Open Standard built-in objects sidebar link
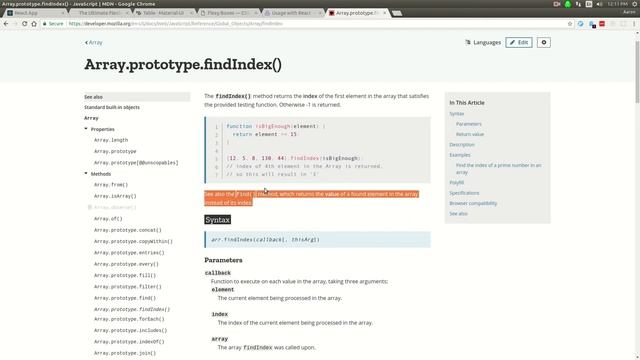The width and height of the screenshot is (640, 360). pyautogui.click(x=112, y=107)
